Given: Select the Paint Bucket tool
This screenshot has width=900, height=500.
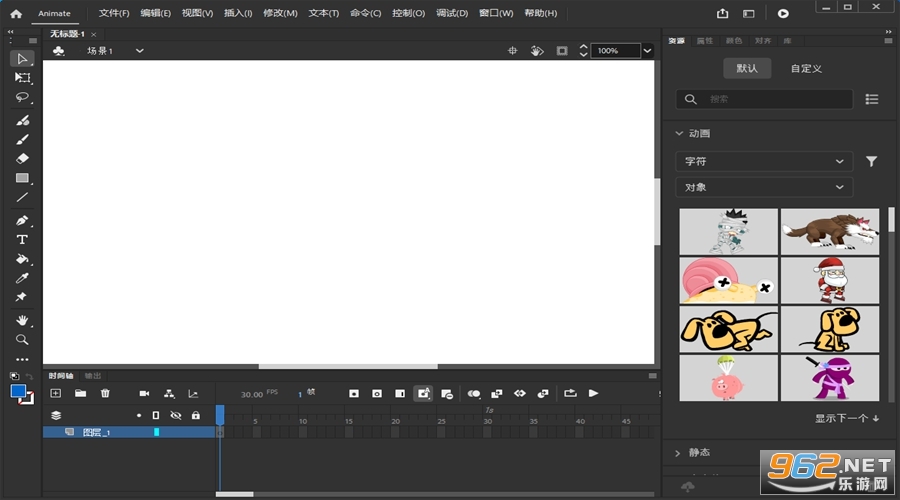Looking at the screenshot, I should [x=22, y=259].
